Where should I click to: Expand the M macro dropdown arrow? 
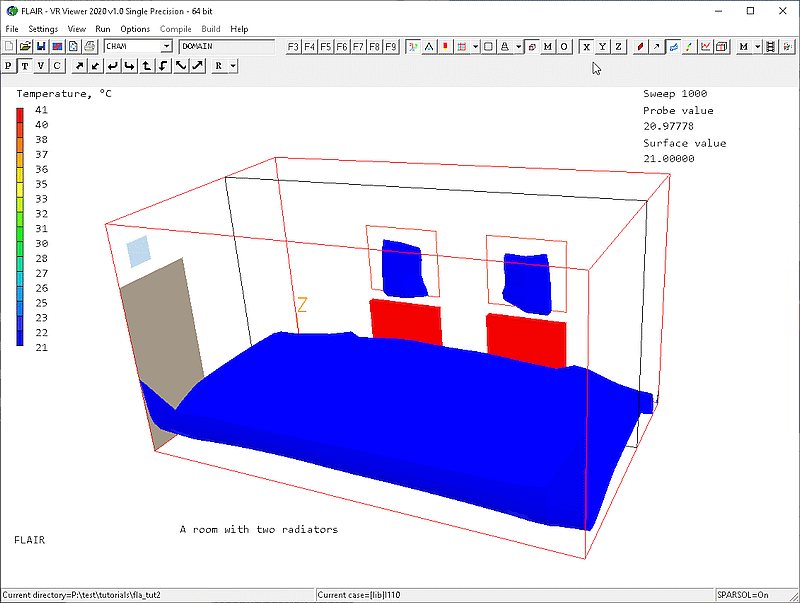click(758, 46)
